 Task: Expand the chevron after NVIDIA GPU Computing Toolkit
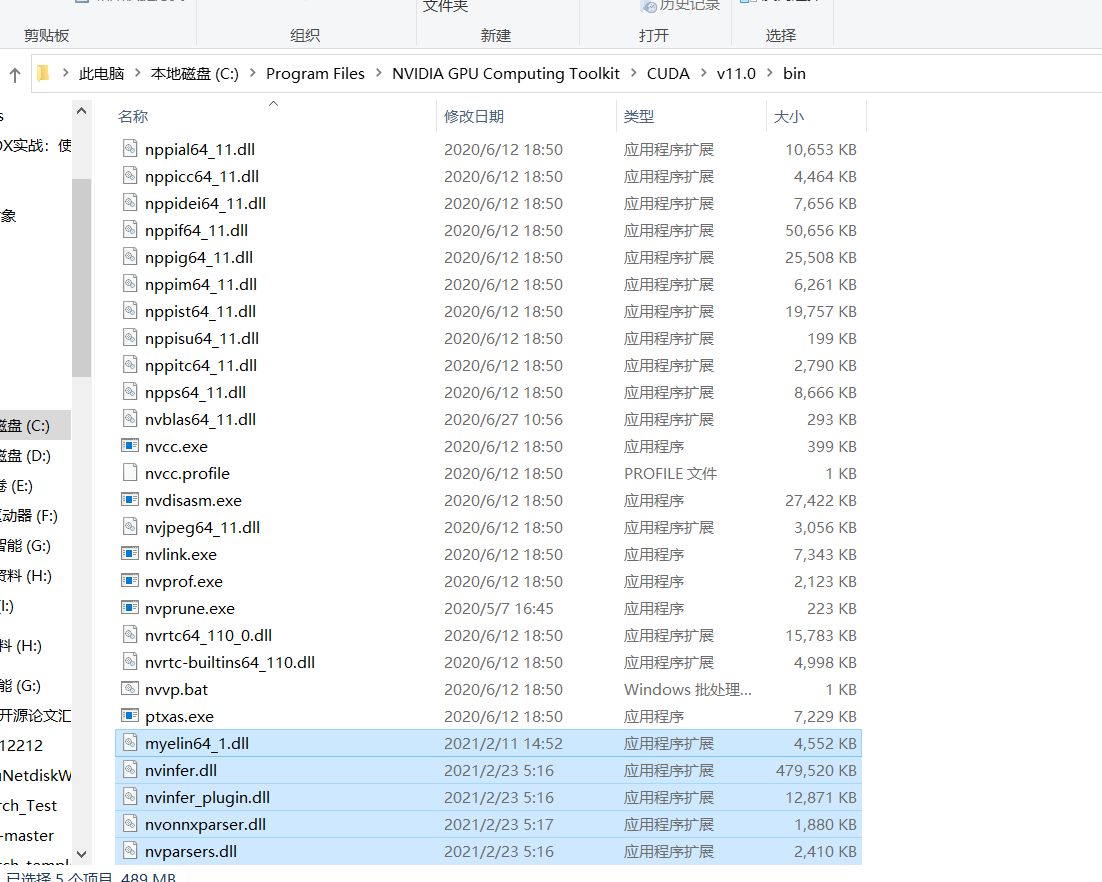[633, 73]
